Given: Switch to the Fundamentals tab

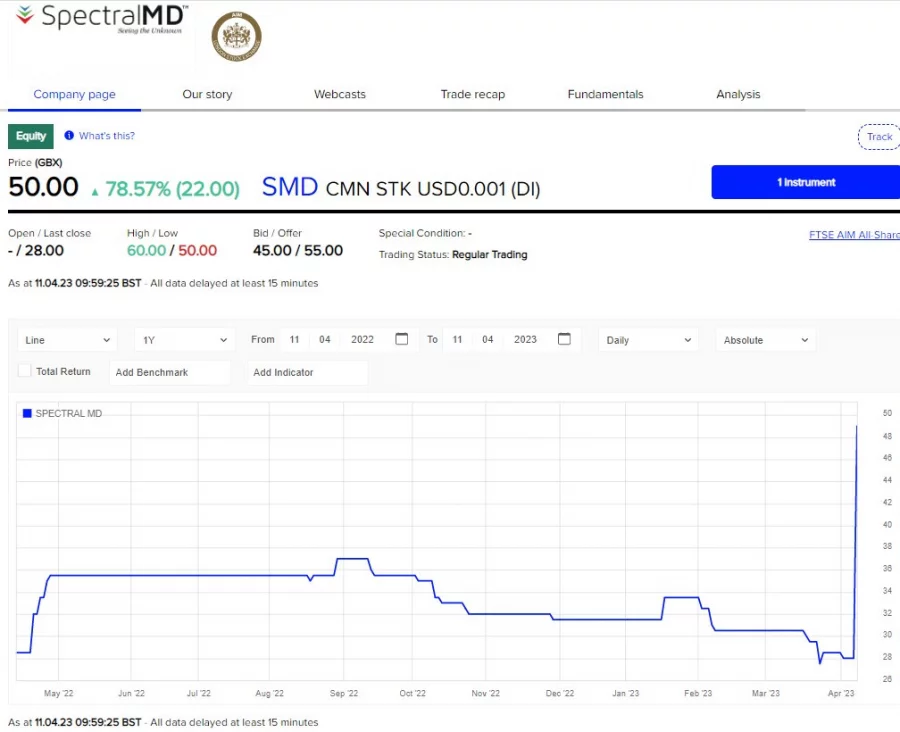Looking at the screenshot, I should point(605,94).
